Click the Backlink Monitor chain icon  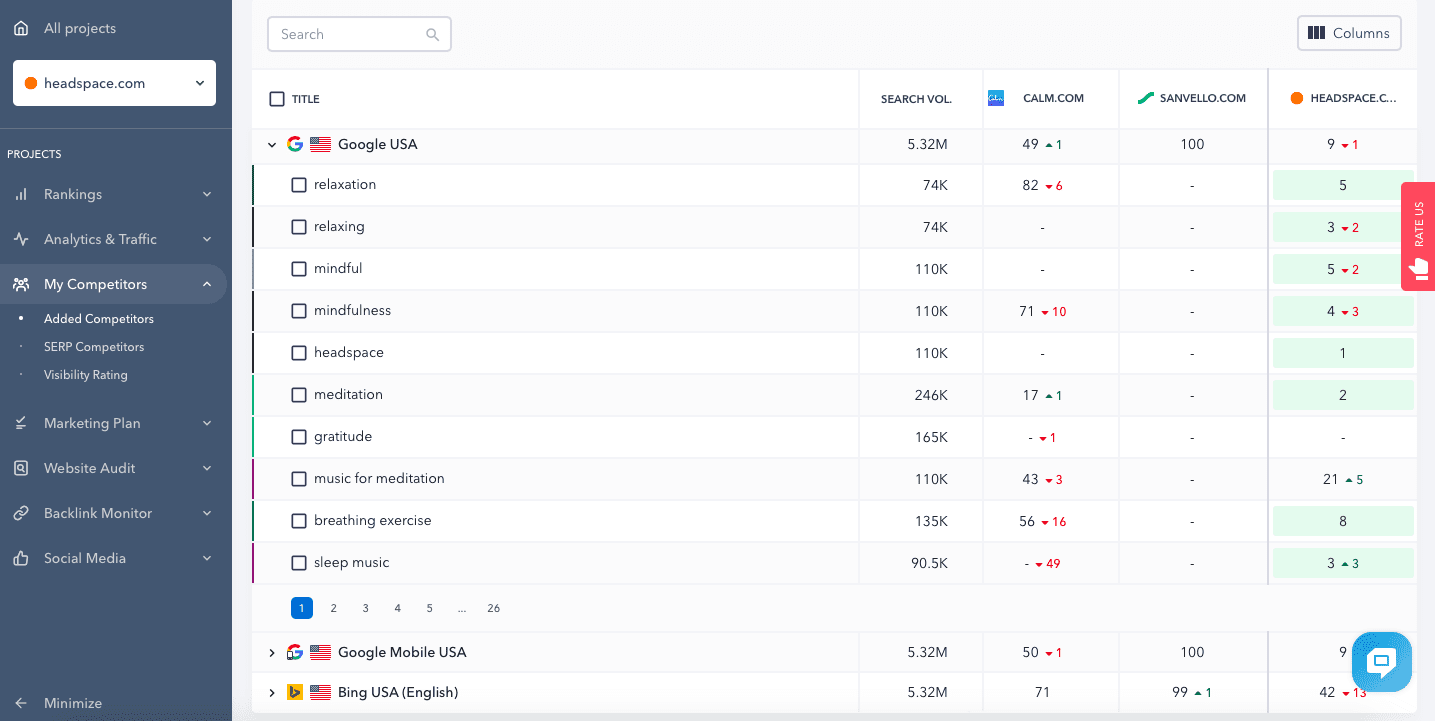click(x=21, y=513)
